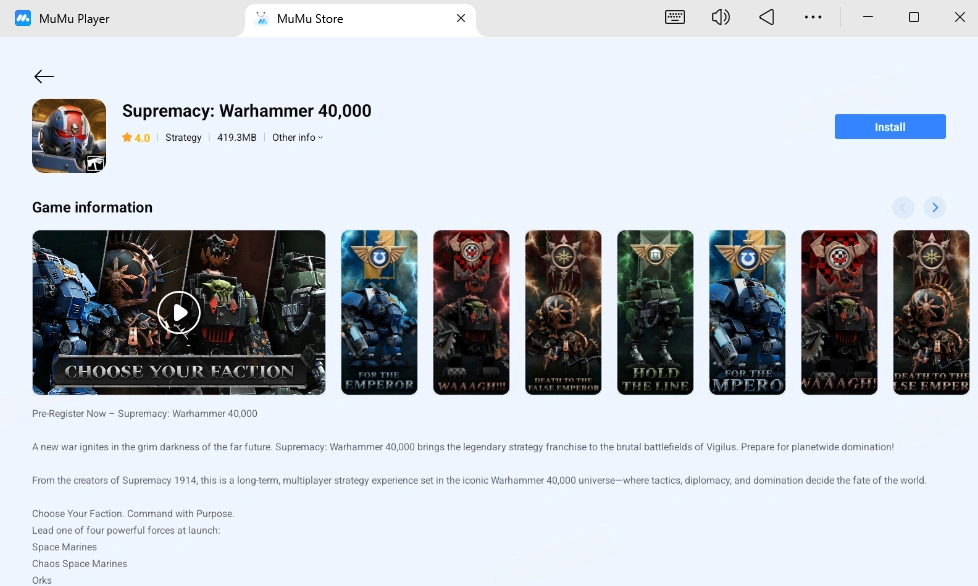
Task: Expand the Other info dropdown
Action: coord(298,138)
